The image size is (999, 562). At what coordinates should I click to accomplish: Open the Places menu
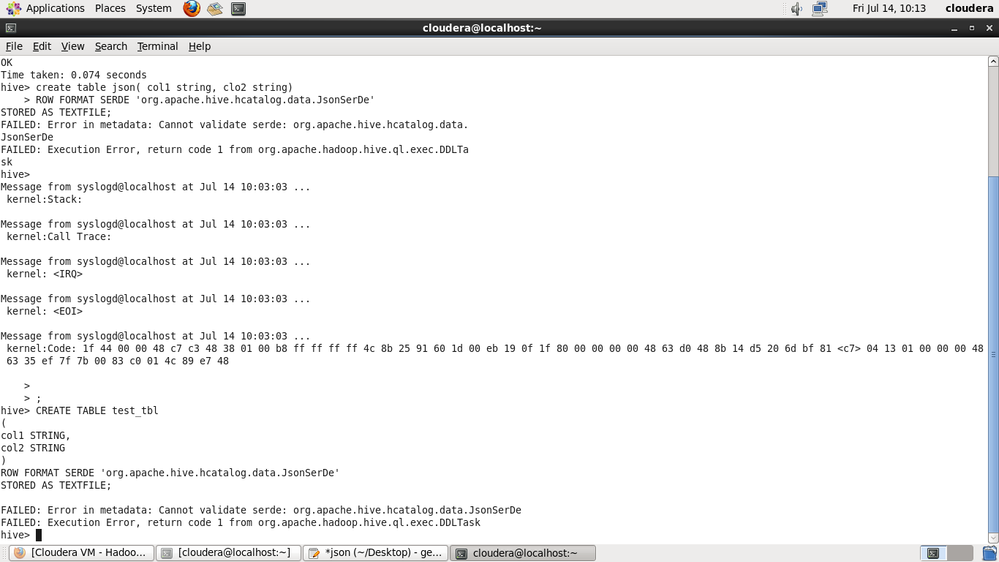click(x=110, y=8)
